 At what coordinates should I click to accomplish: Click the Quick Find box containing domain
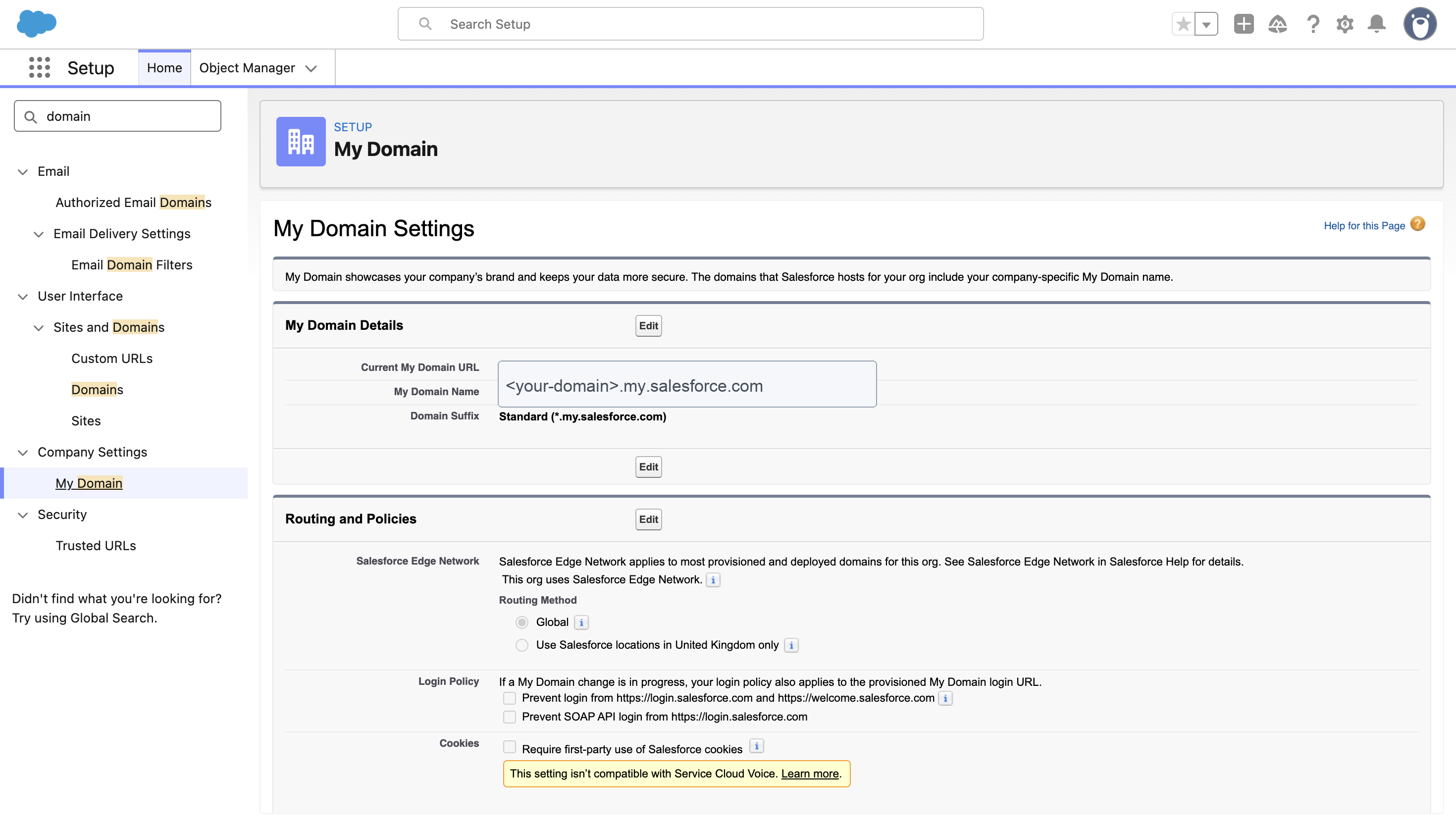(x=117, y=116)
